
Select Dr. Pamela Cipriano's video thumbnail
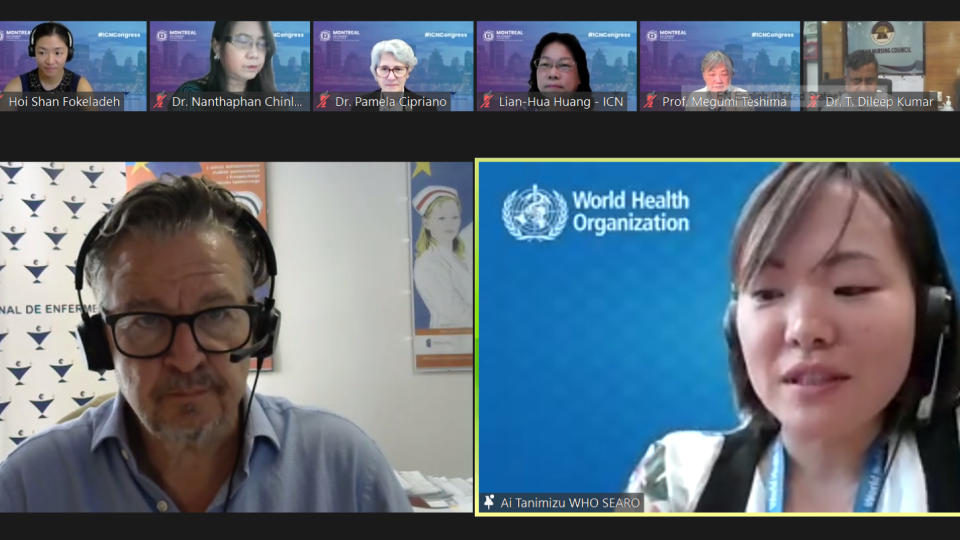tap(393, 66)
